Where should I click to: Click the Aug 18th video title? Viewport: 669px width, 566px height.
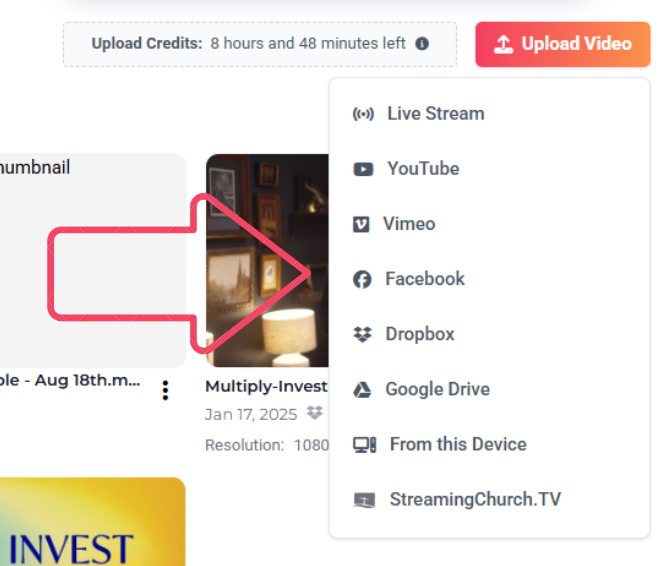click(x=70, y=380)
